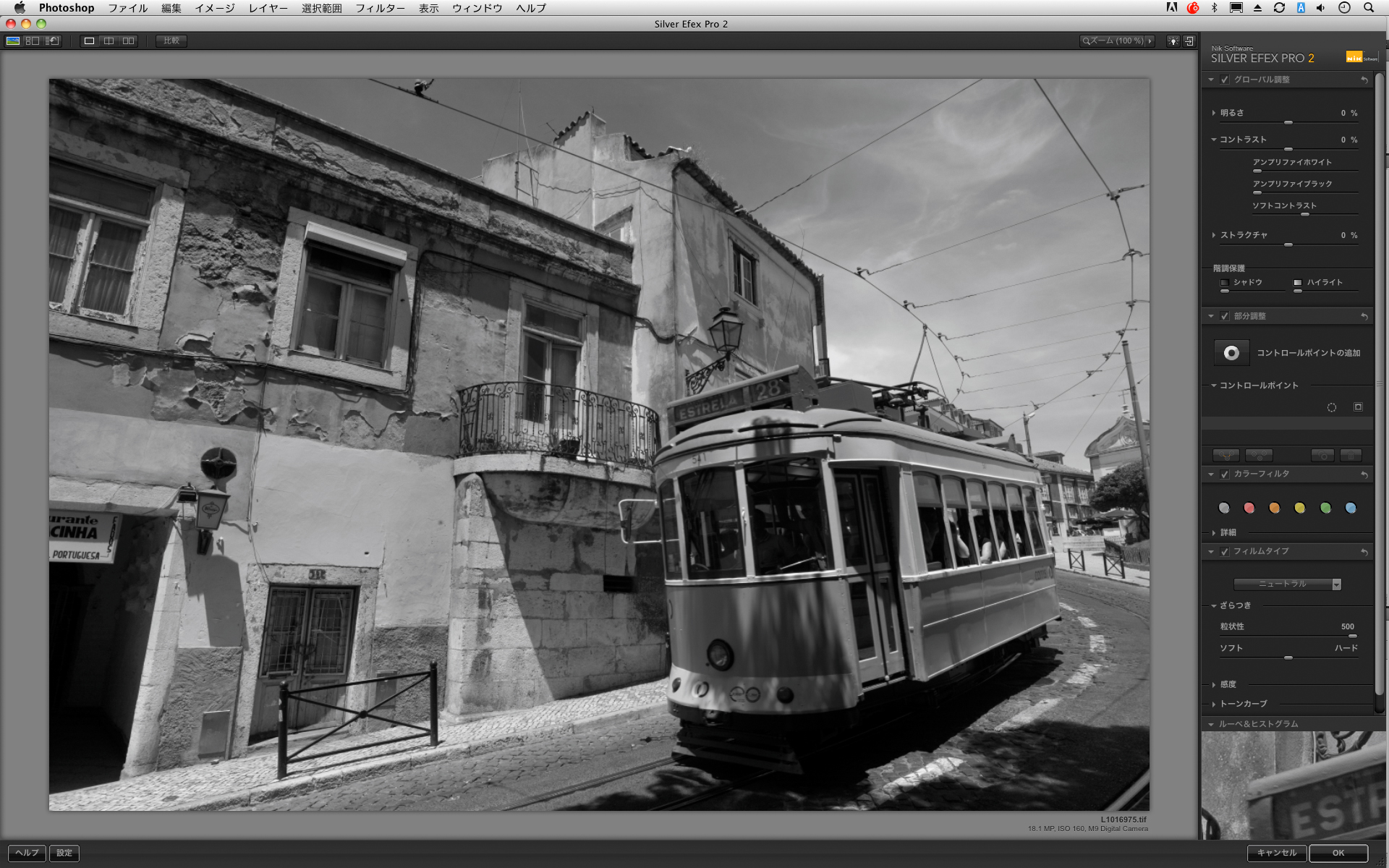Switch to side-by-side preview view

[128, 41]
